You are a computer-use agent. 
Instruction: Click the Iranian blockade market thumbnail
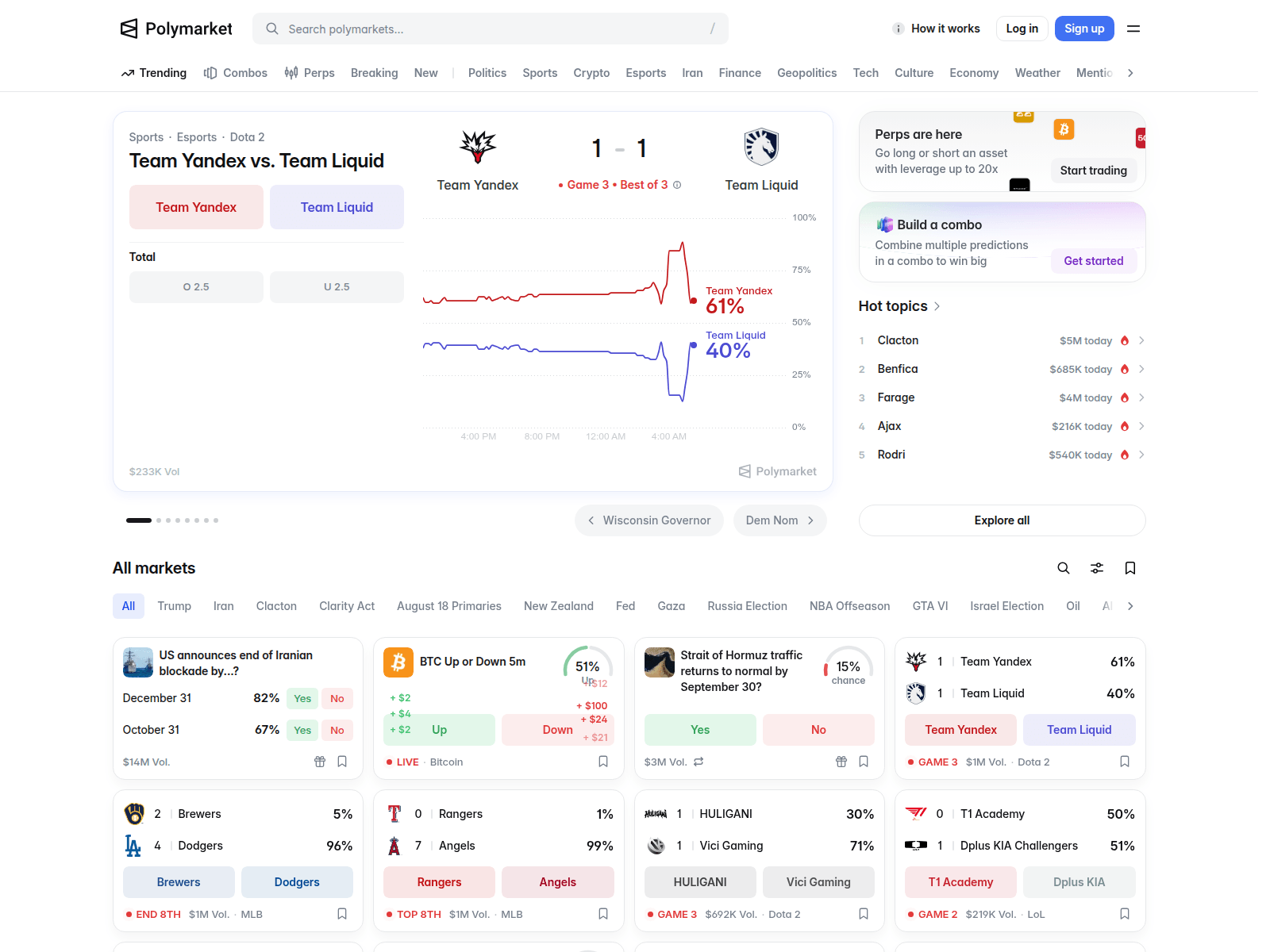coord(138,662)
